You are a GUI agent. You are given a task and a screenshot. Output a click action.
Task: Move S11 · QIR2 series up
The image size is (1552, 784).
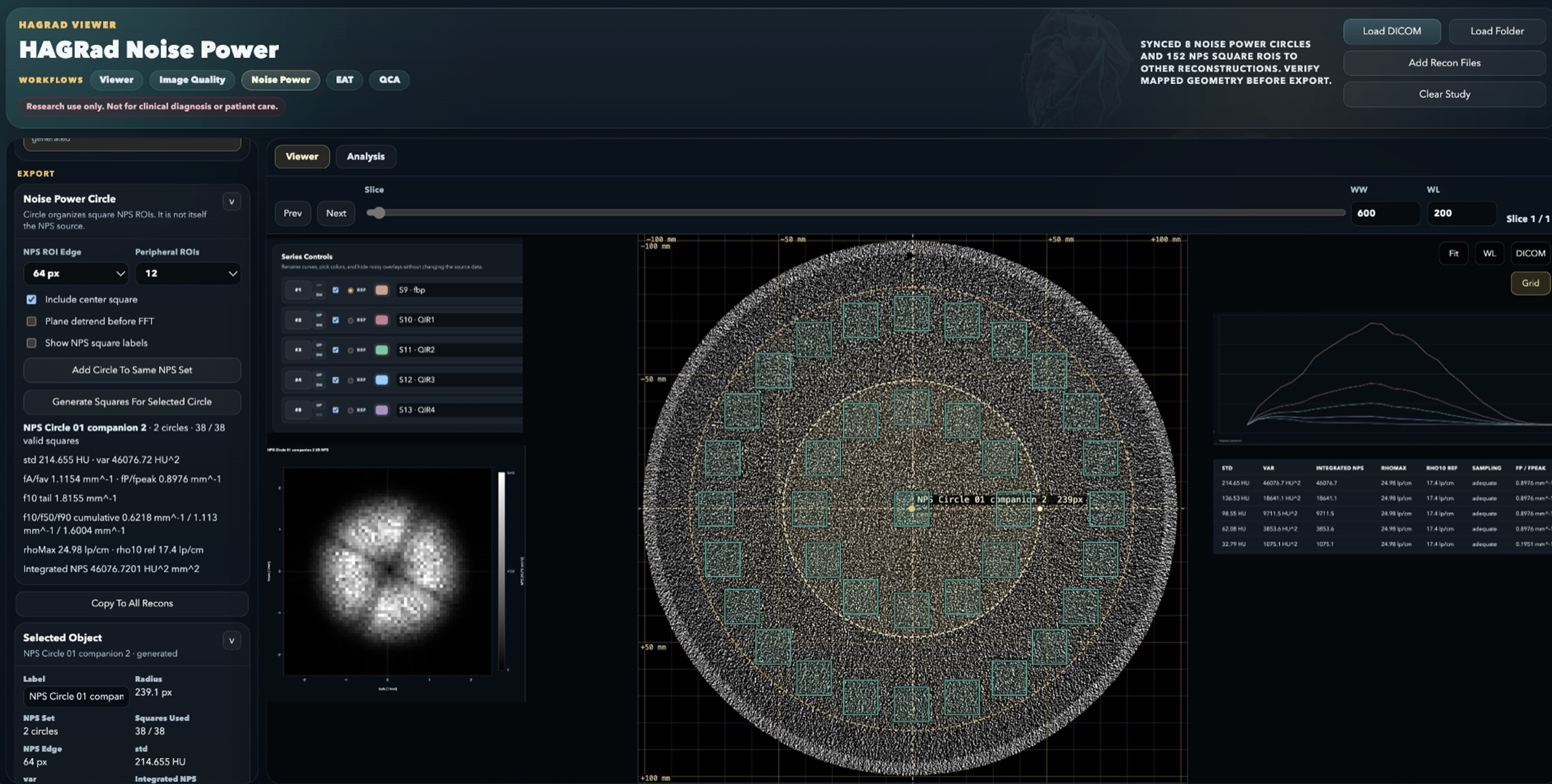(319, 345)
